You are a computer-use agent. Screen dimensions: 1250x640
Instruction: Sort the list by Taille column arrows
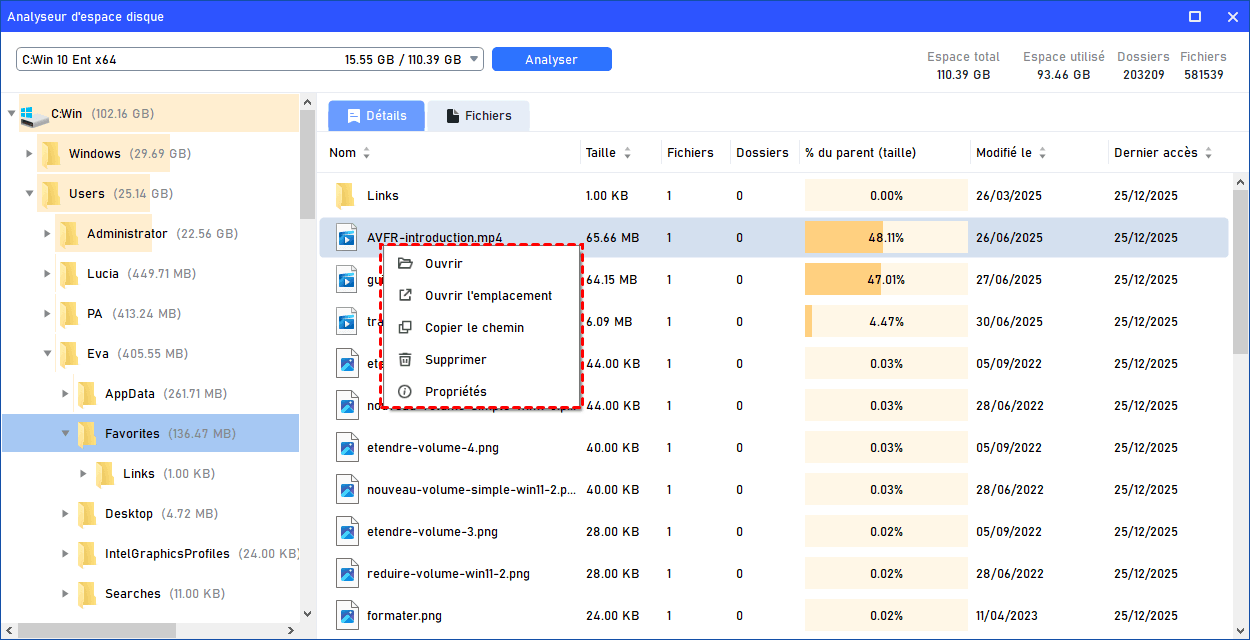[627, 153]
